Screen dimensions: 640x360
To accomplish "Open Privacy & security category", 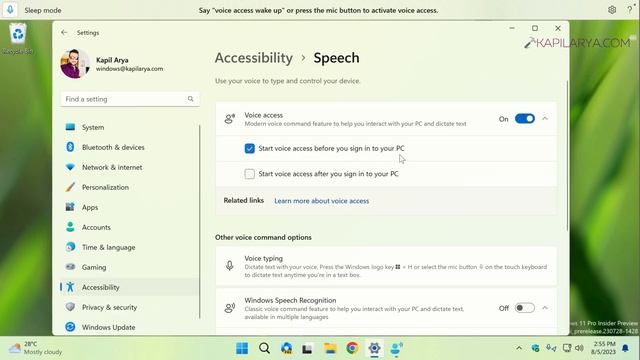I will [x=130, y=307].
